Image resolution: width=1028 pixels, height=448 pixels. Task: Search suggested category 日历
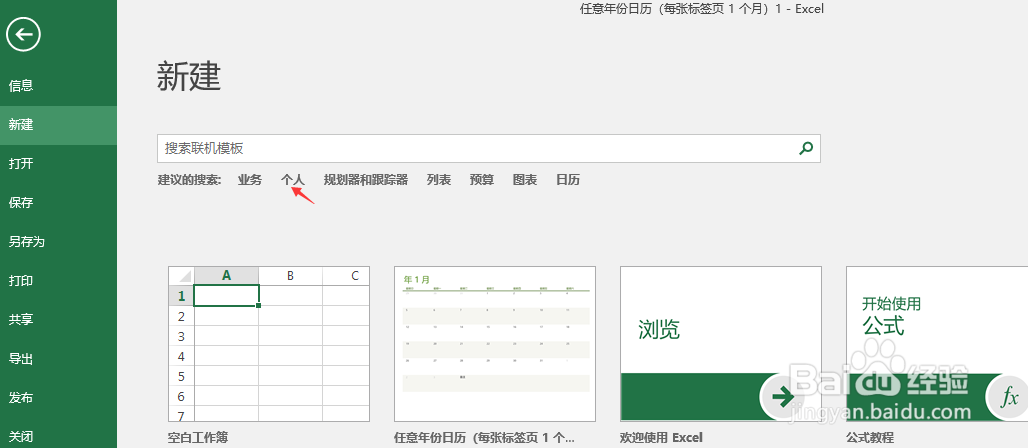pyautogui.click(x=568, y=180)
